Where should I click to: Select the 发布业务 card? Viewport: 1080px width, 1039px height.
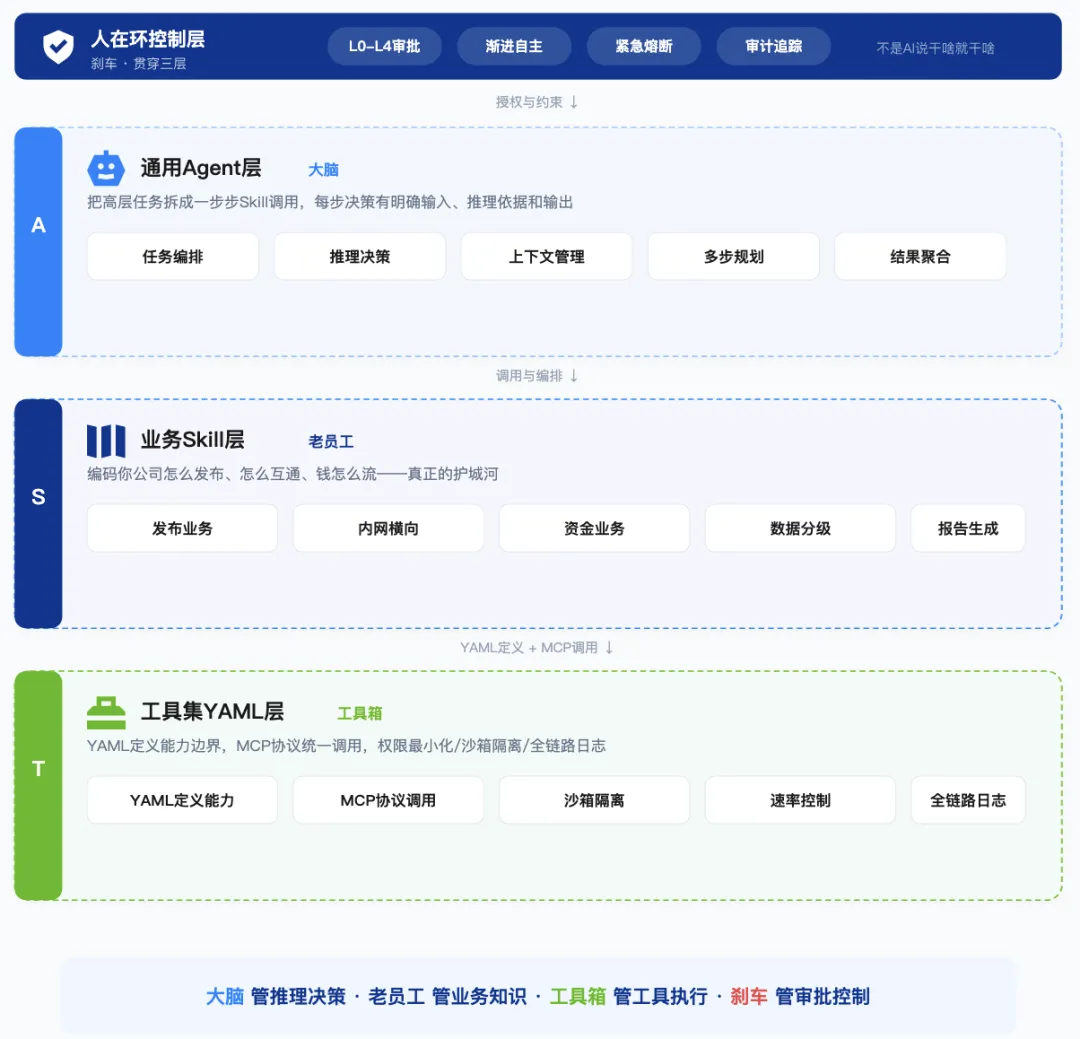[183, 528]
